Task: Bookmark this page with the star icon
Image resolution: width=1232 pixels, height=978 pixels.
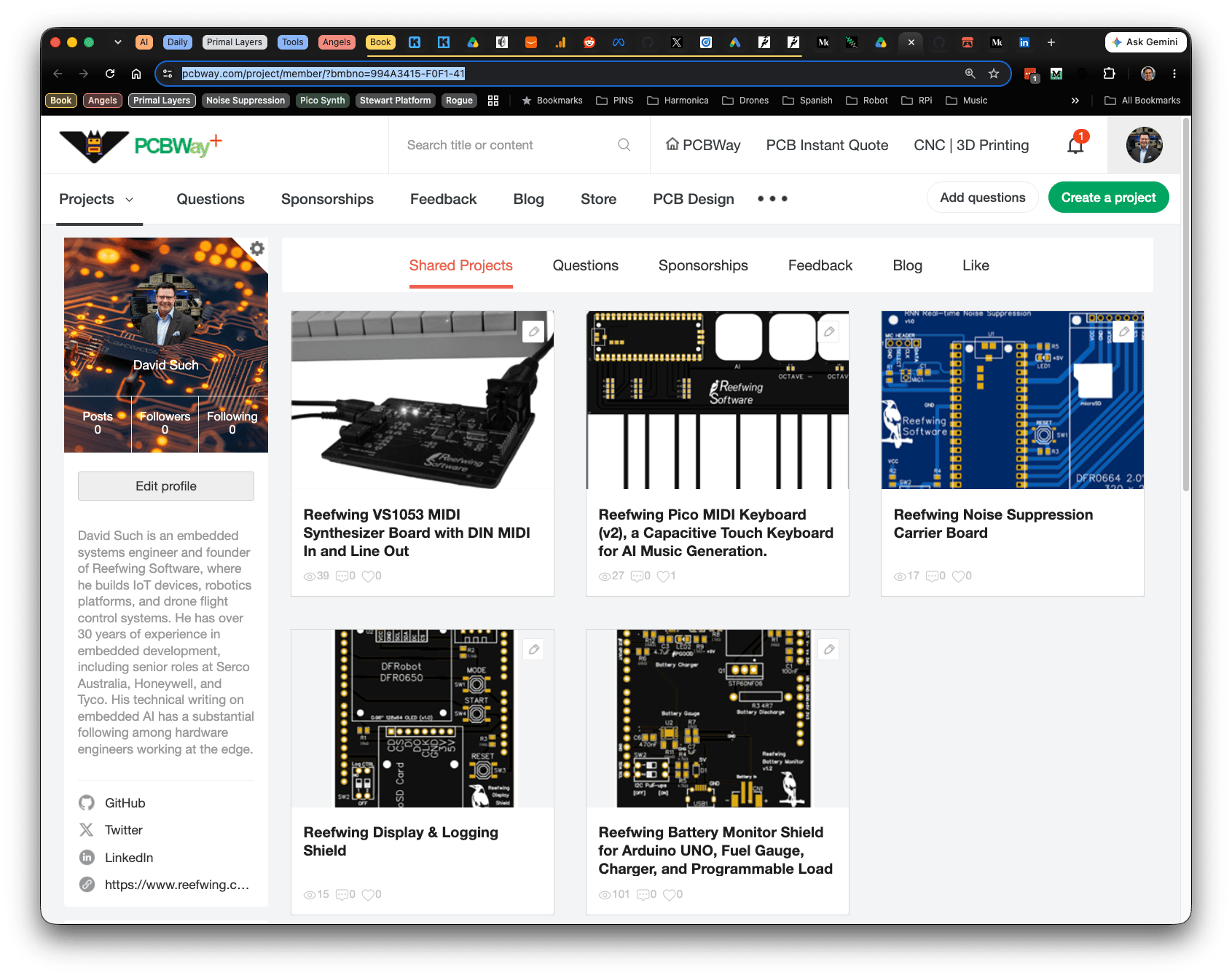Action: pos(994,74)
